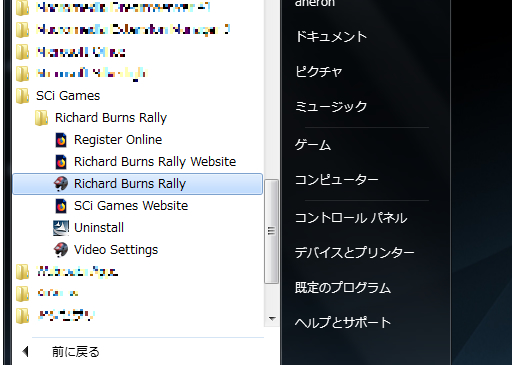Collapse the Richard Burns Rally folder label
The height and width of the screenshot is (365, 514).
click(111, 118)
